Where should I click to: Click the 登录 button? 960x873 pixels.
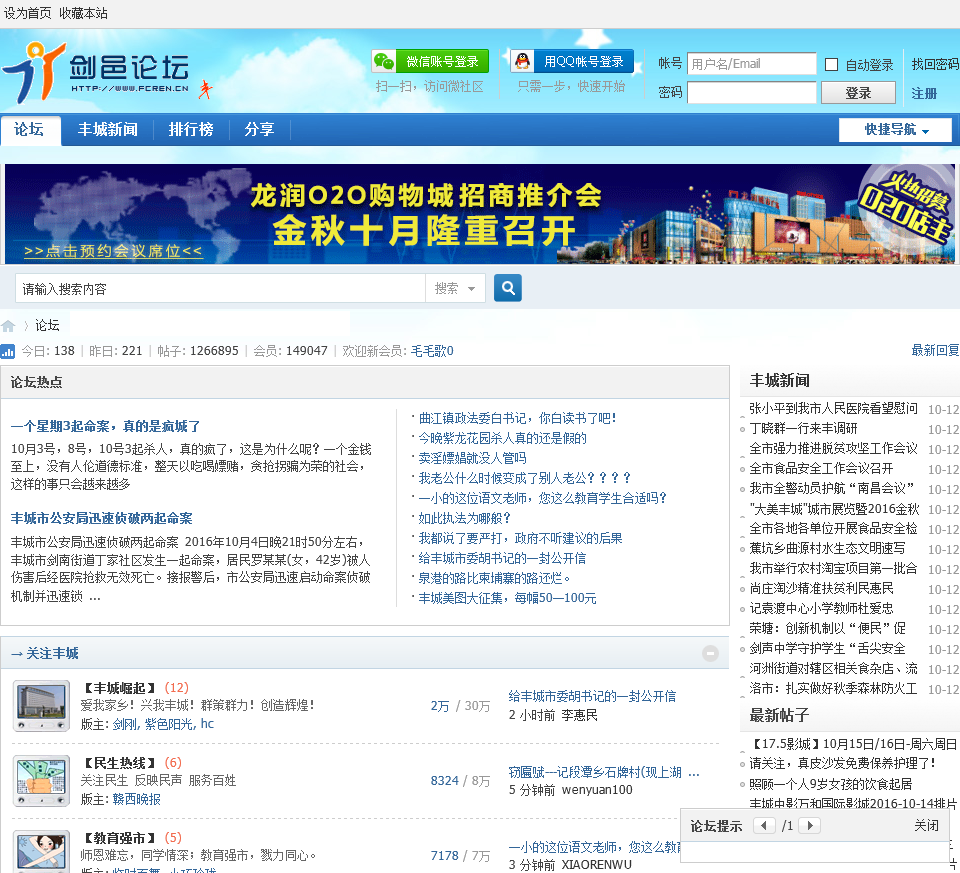[858, 93]
